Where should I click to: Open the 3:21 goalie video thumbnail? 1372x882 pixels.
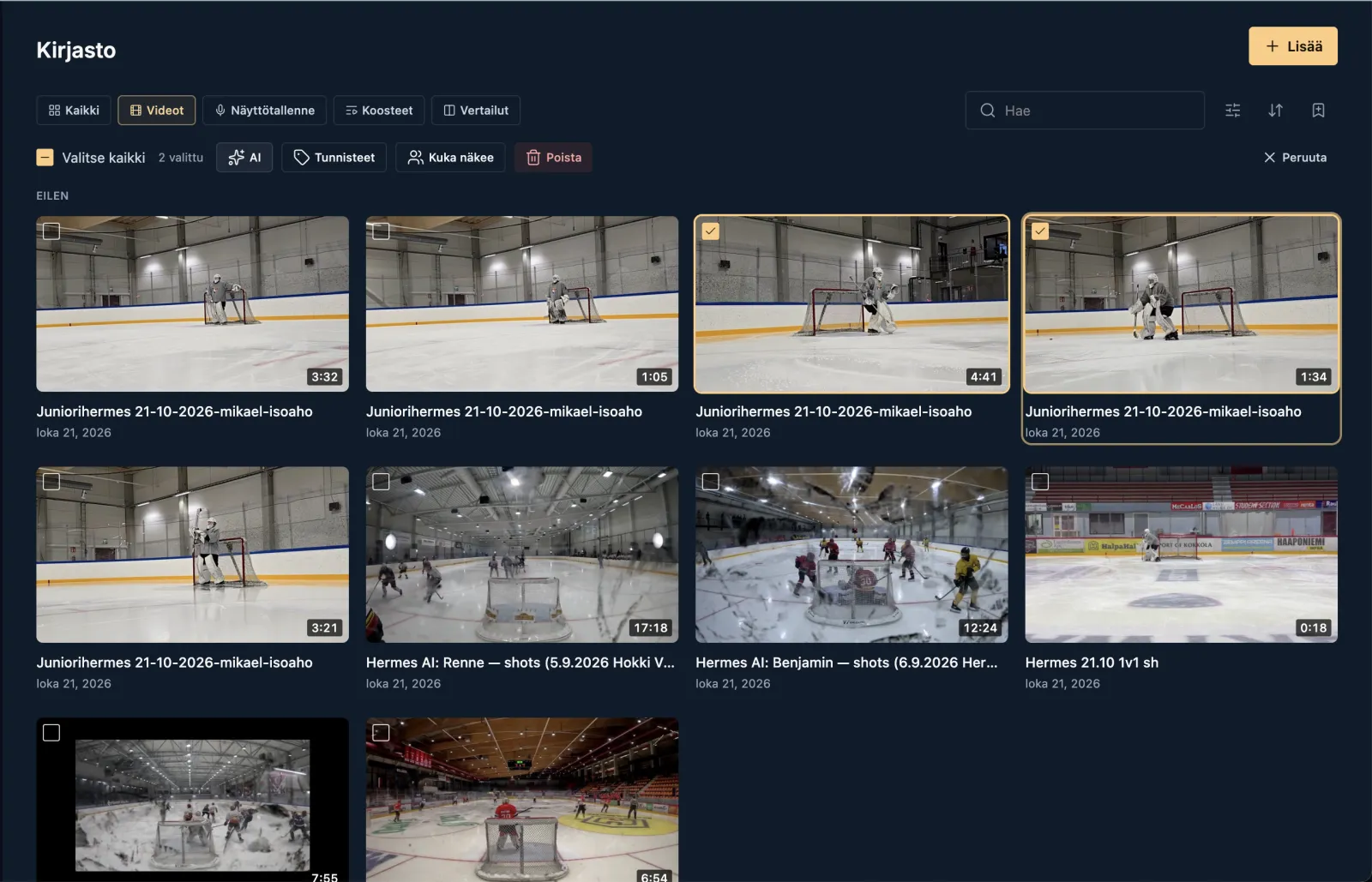coord(192,555)
